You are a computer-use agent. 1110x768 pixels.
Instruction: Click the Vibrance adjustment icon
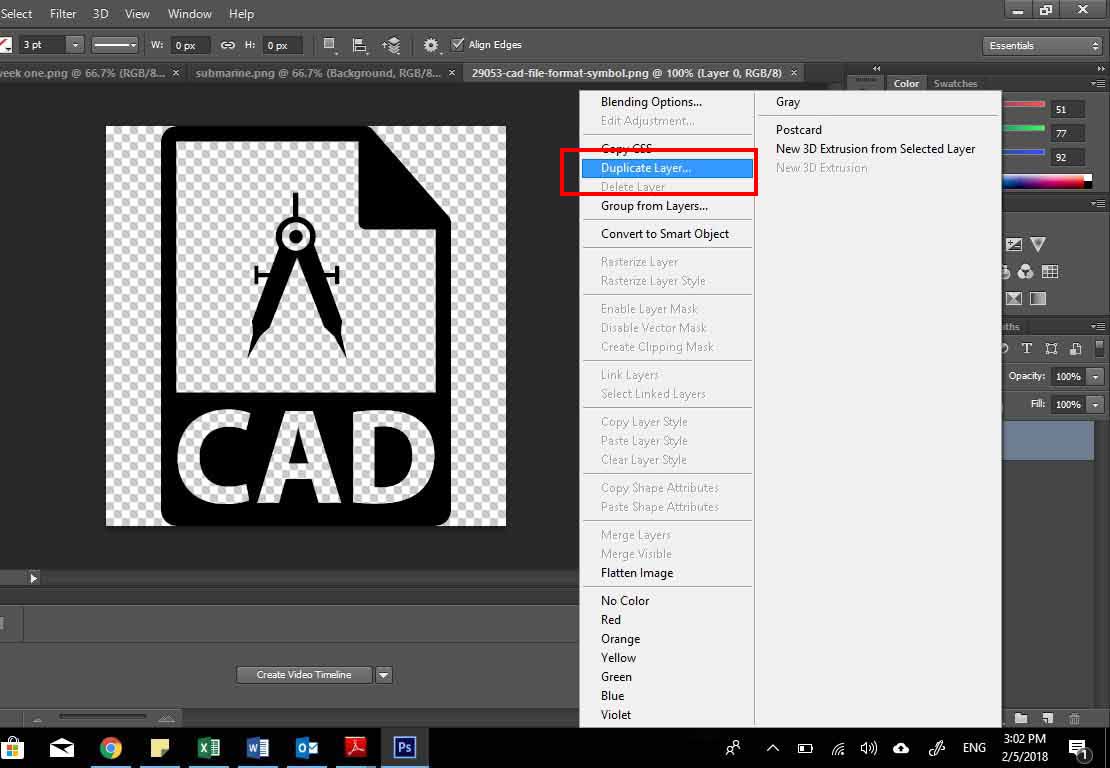pyautogui.click(x=1038, y=245)
